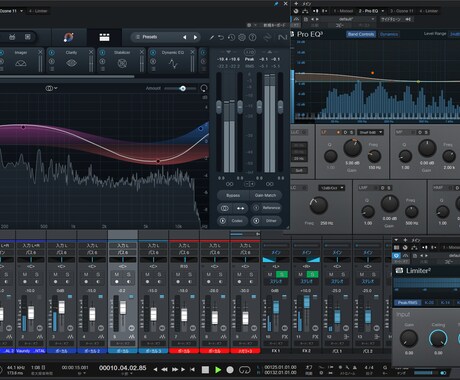Toggle the Loop button in transport bar
460x380 pixels.
(245, 370)
